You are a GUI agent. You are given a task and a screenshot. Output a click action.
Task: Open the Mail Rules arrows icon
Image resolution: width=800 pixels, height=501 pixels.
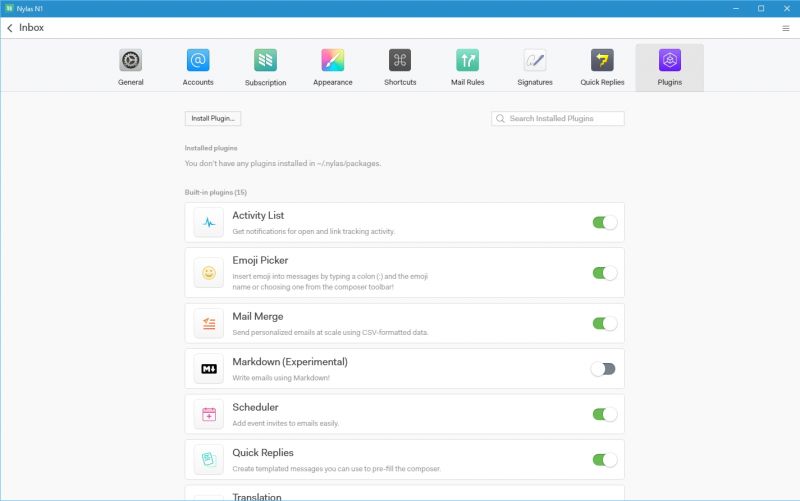467,60
